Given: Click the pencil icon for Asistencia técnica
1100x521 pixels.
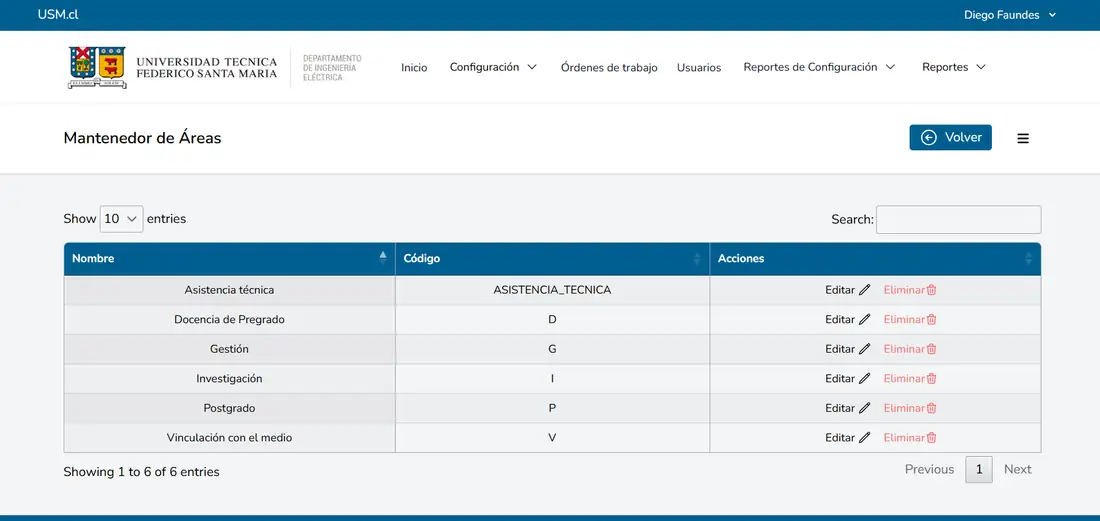Looking at the screenshot, I should 864,290.
